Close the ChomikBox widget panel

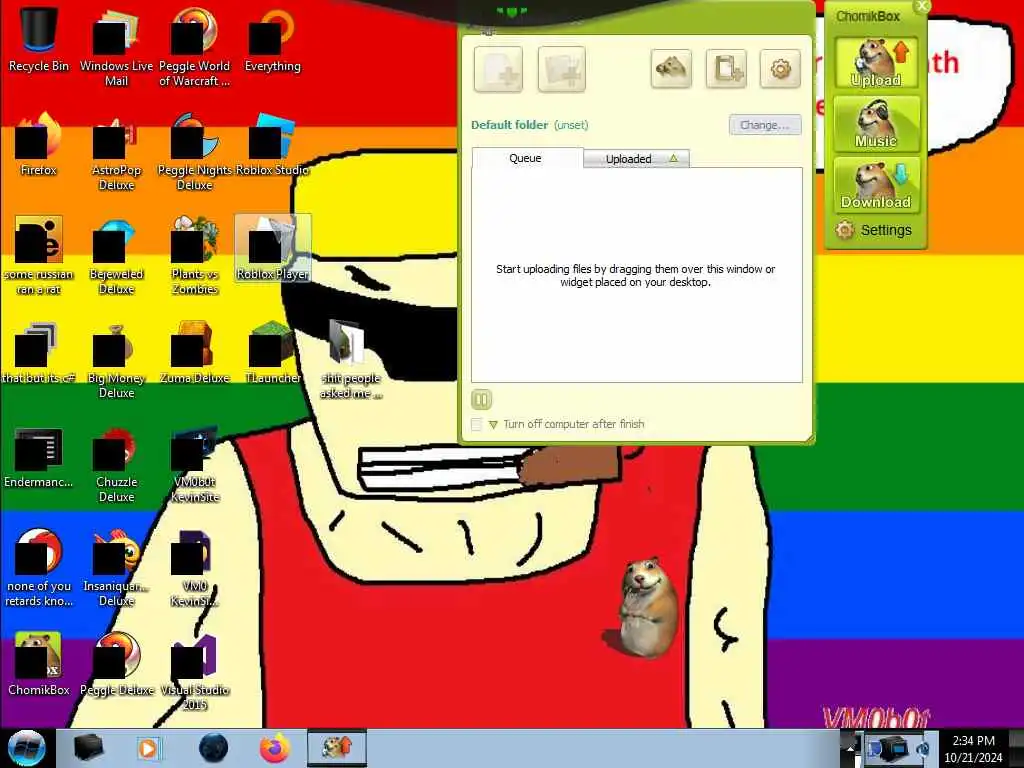point(921,7)
